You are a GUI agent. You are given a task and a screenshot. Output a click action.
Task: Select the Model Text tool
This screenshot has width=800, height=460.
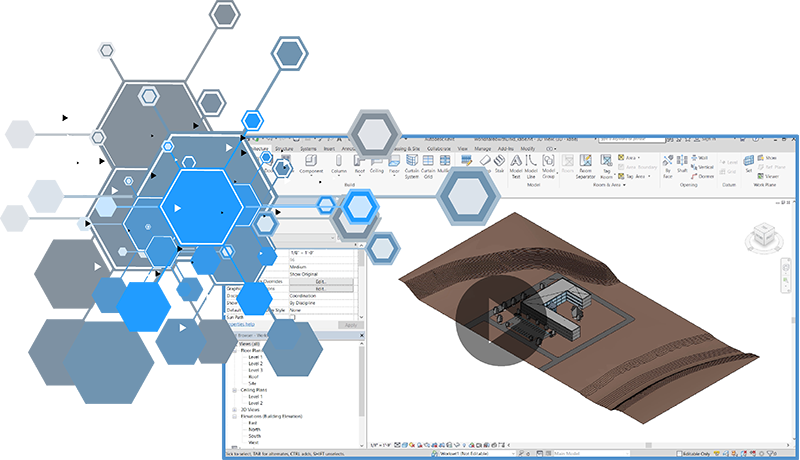[516, 165]
